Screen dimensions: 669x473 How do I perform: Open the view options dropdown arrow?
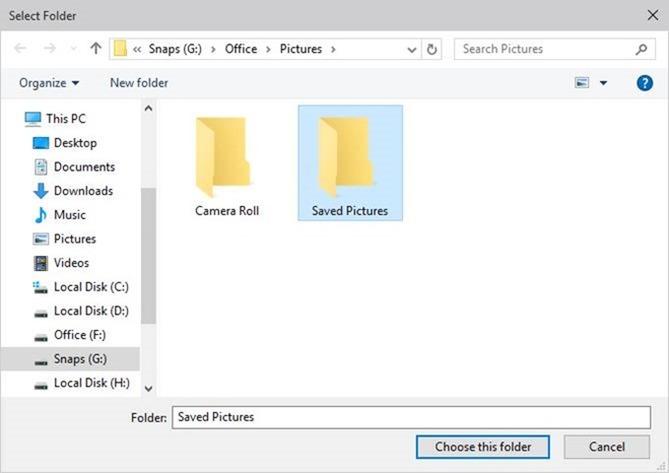[x=603, y=83]
